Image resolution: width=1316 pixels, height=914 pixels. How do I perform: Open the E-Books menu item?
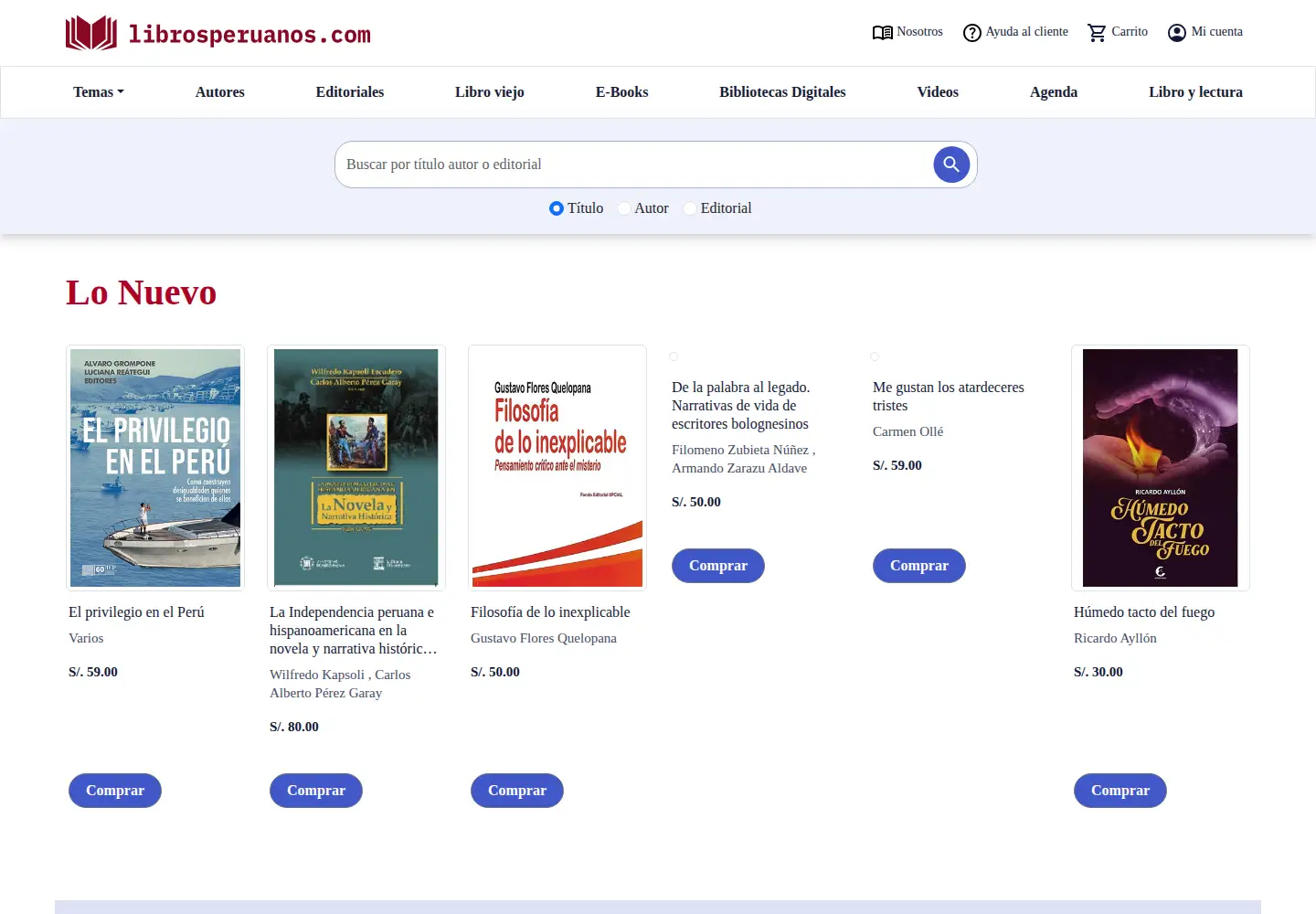[x=622, y=92]
